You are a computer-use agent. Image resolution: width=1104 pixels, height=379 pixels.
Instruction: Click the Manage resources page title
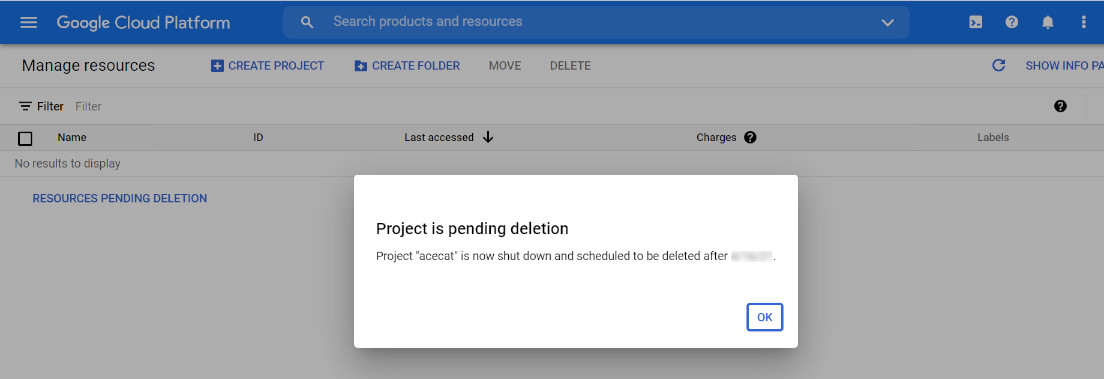[88, 66]
